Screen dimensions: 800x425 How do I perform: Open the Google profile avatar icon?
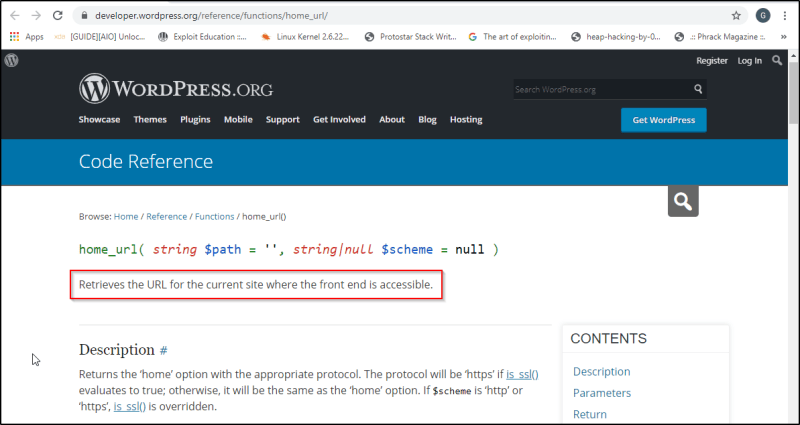pyautogui.click(x=763, y=16)
